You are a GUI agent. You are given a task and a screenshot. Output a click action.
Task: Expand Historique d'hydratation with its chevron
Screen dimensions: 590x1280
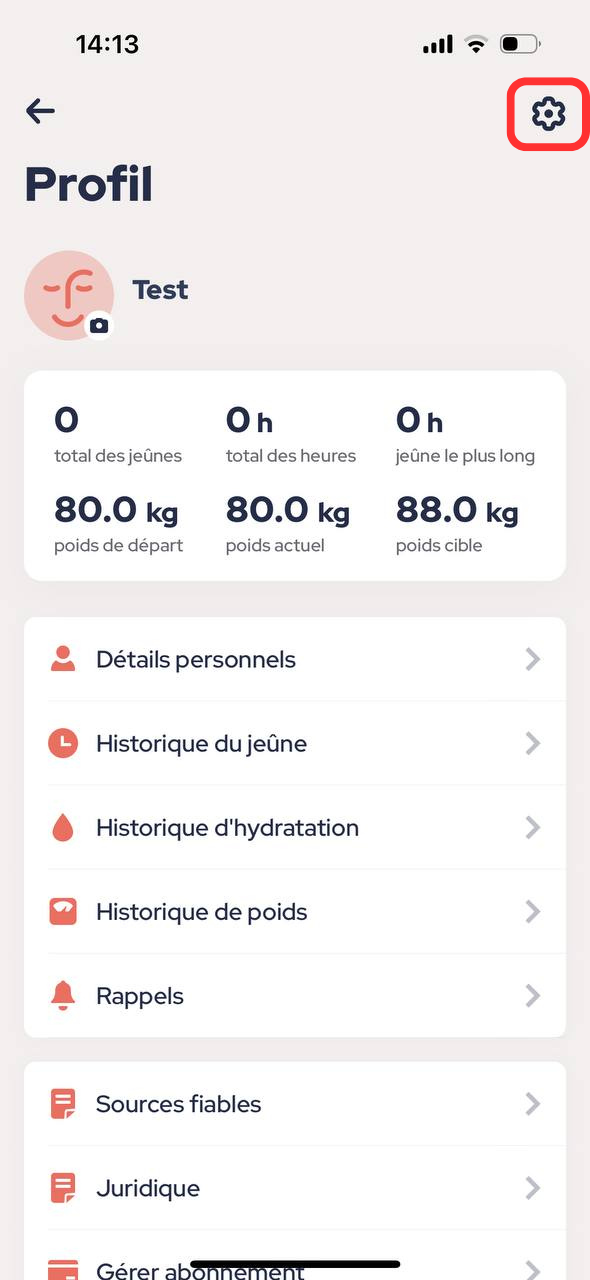point(533,827)
